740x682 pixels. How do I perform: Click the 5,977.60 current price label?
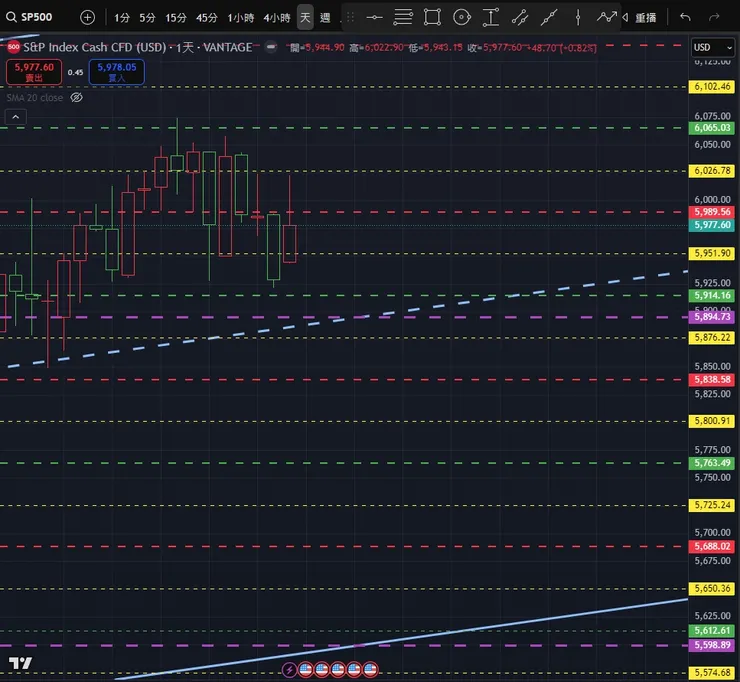click(x=712, y=225)
